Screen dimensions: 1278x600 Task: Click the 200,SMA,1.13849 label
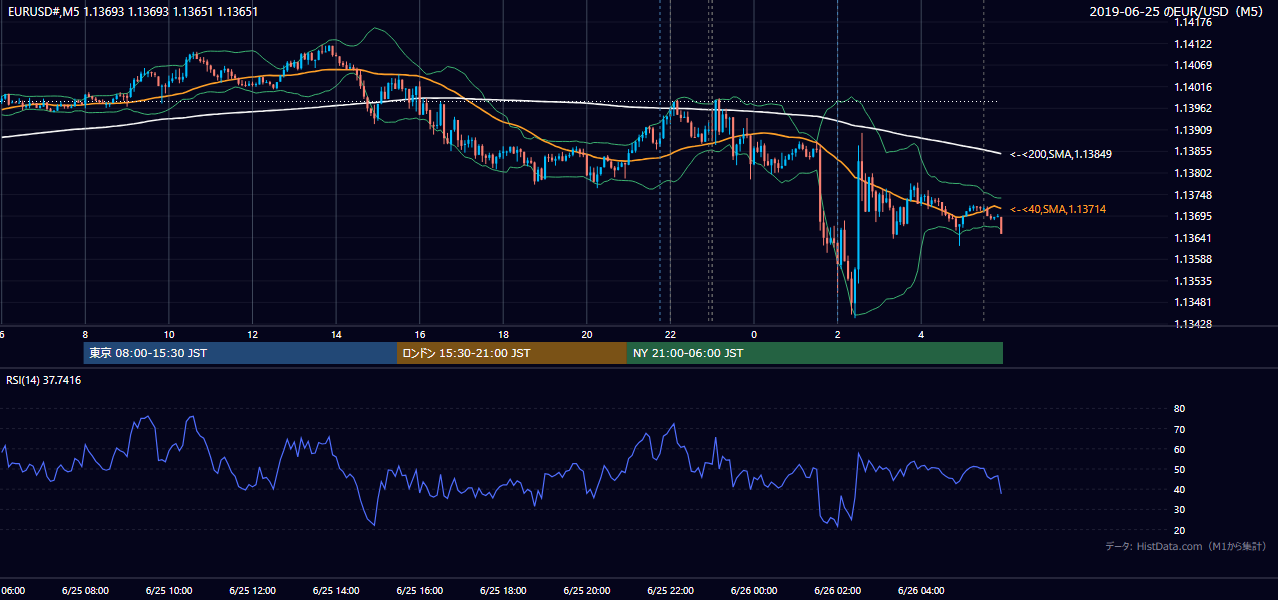tap(1061, 154)
